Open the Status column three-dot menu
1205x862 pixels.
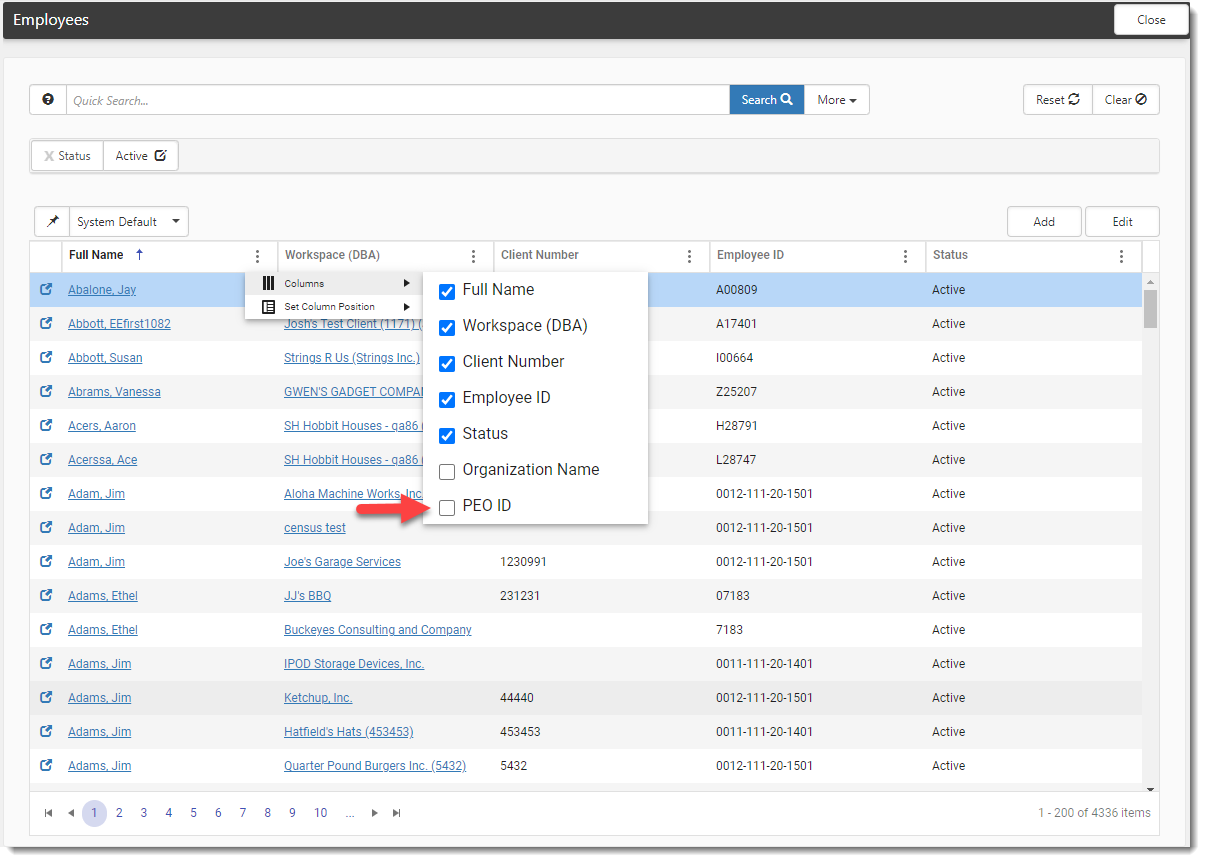coord(1121,256)
